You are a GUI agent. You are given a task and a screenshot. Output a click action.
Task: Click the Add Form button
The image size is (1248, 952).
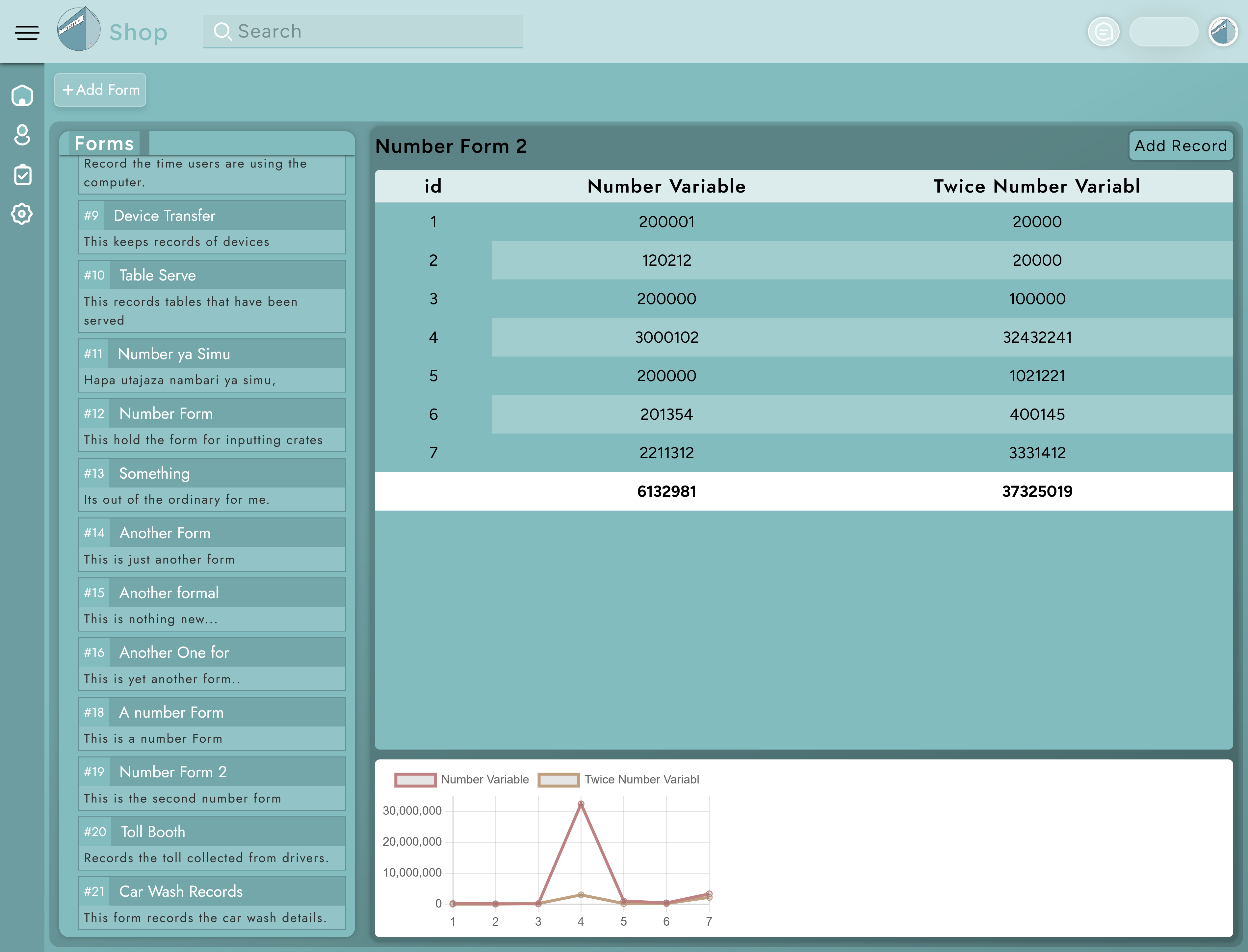click(100, 90)
